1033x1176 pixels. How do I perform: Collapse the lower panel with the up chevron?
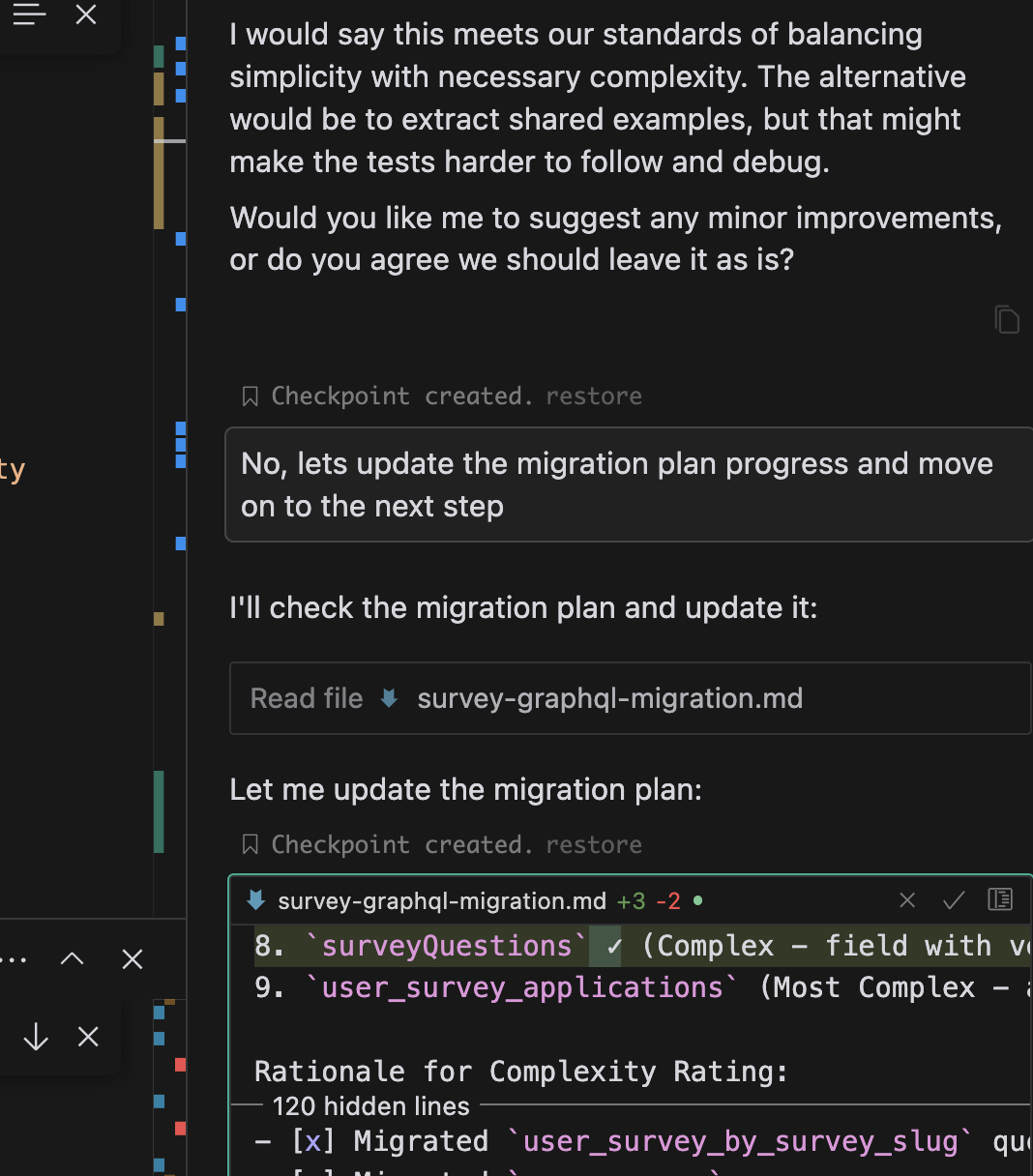click(x=73, y=958)
